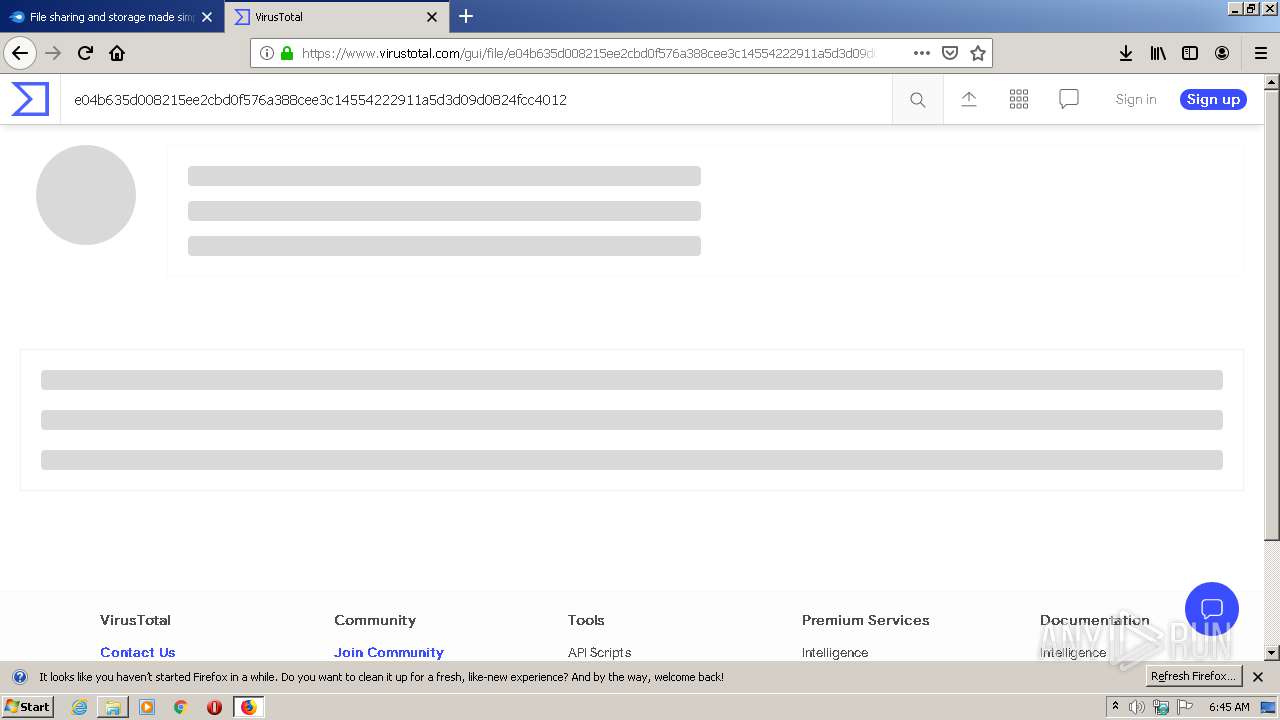The height and width of the screenshot is (720, 1280).
Task: Click the VirusTotal sigma logo
Action: (x=30, y=99)
